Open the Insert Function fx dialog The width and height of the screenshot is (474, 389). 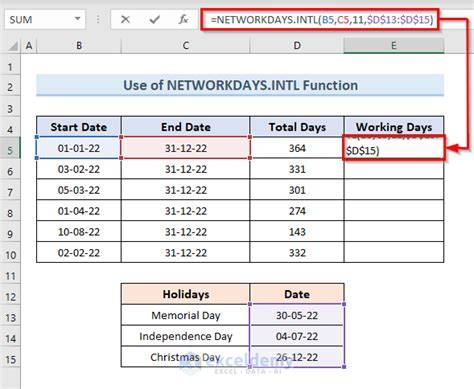pyautogui.click(x=183, y=20)
